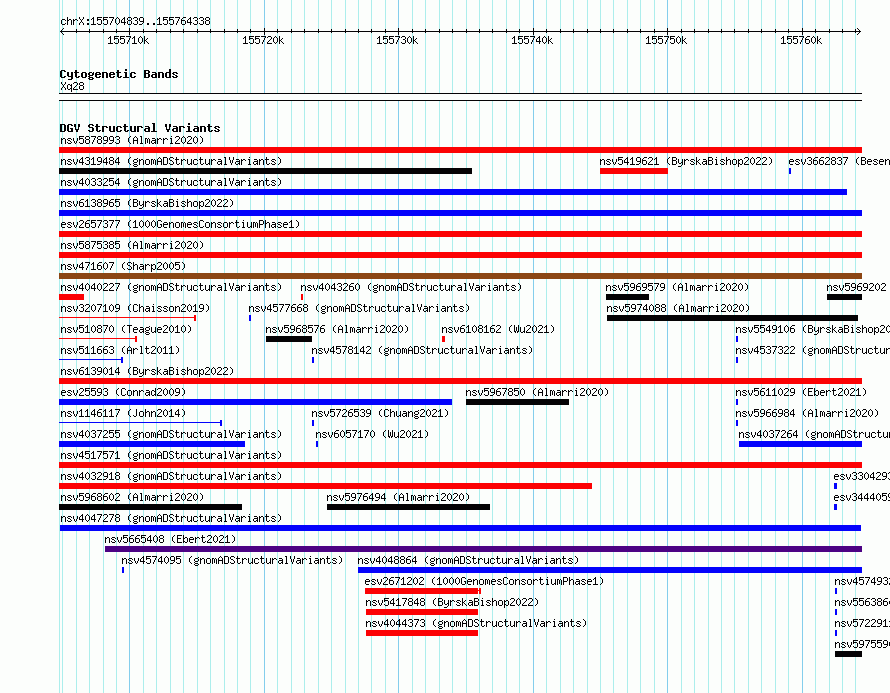Click the esv2671202 1000Genomes variant label

coord(484,581)
